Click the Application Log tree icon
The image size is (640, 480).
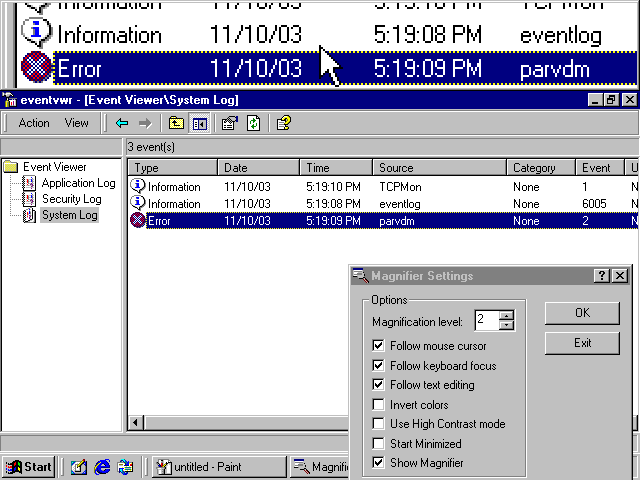tap(29, 183)
